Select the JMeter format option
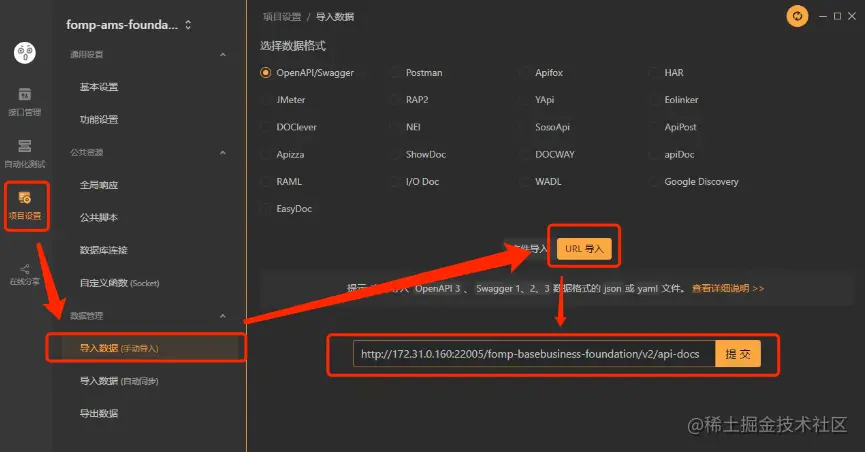The height and width of the screenshot is (452, 865). tap(283, 100)
